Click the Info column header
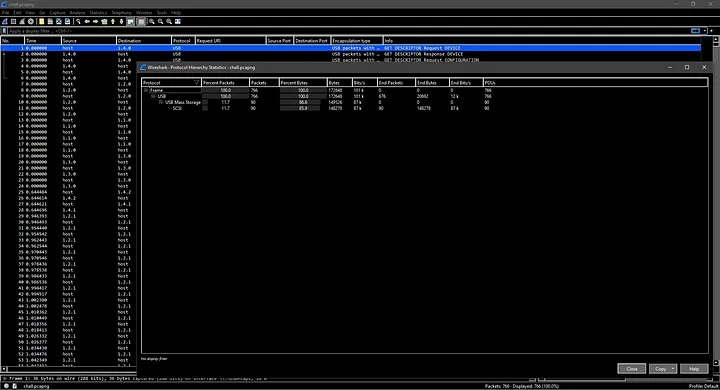Viewport: 720px width, 390px height. point(542,41)
